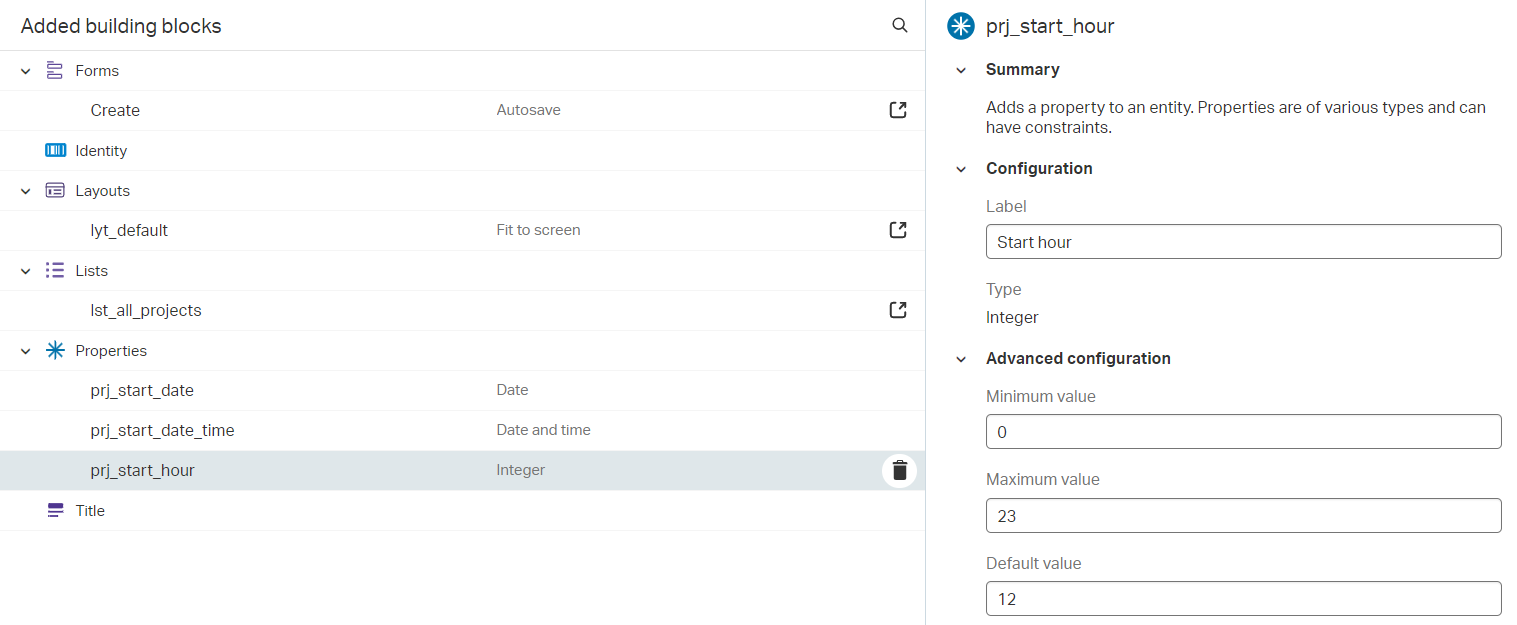The height and width of the screenshot is (625, 1517).
Task: Click the Autosave text in Create row
Action: click(x=529, y=110)
